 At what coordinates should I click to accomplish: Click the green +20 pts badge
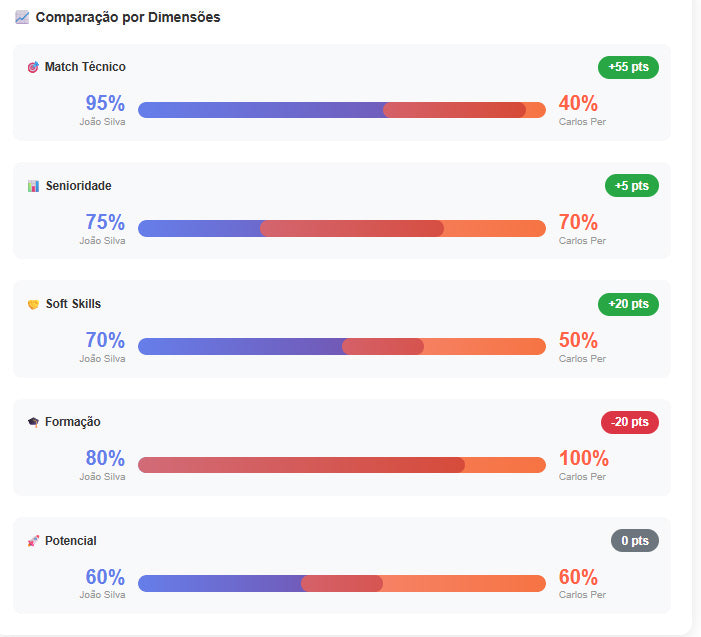pyautogui.click(x=628, y=304)
